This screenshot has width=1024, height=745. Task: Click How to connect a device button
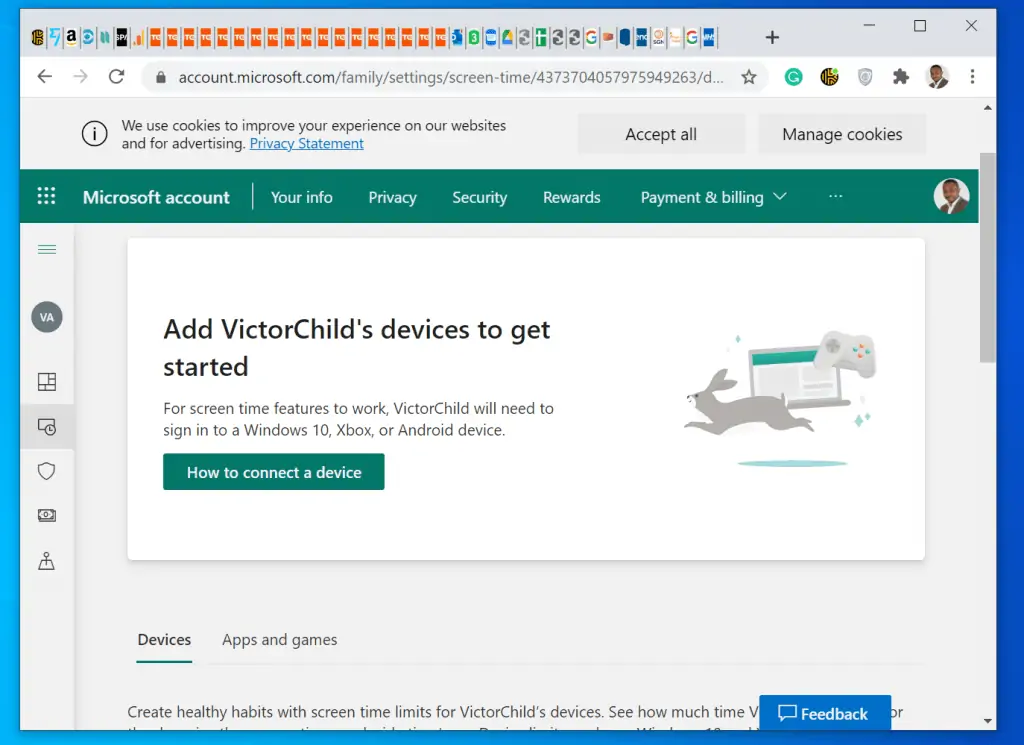(273, 472)
